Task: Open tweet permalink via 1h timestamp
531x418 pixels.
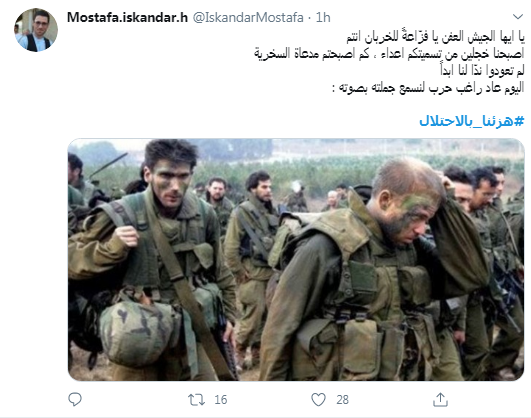Action: 323,17
